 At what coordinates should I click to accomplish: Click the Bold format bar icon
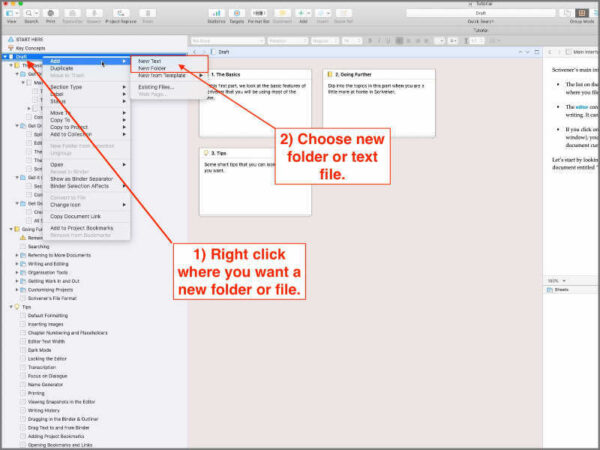[370, 41]
